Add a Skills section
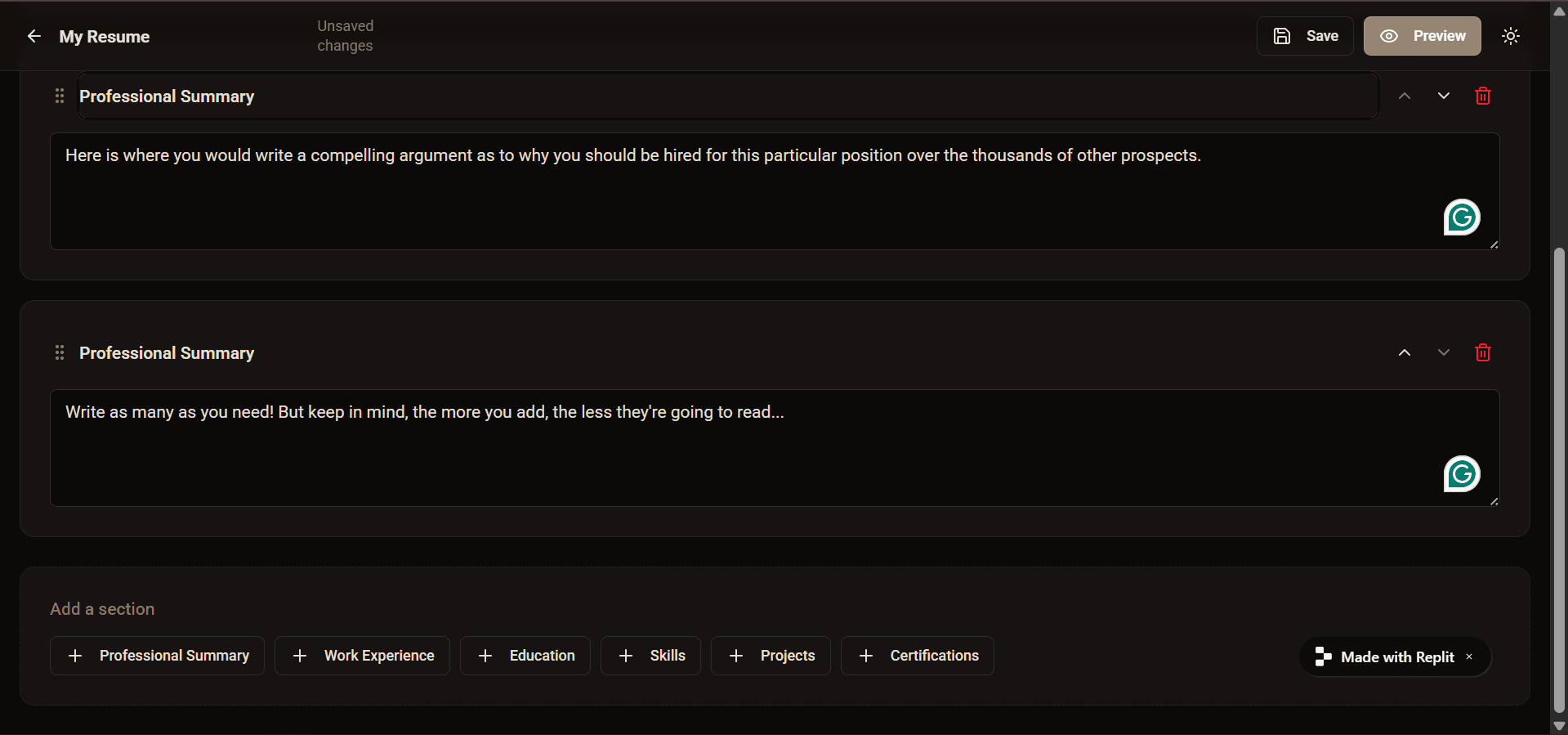 coord(650,656)
